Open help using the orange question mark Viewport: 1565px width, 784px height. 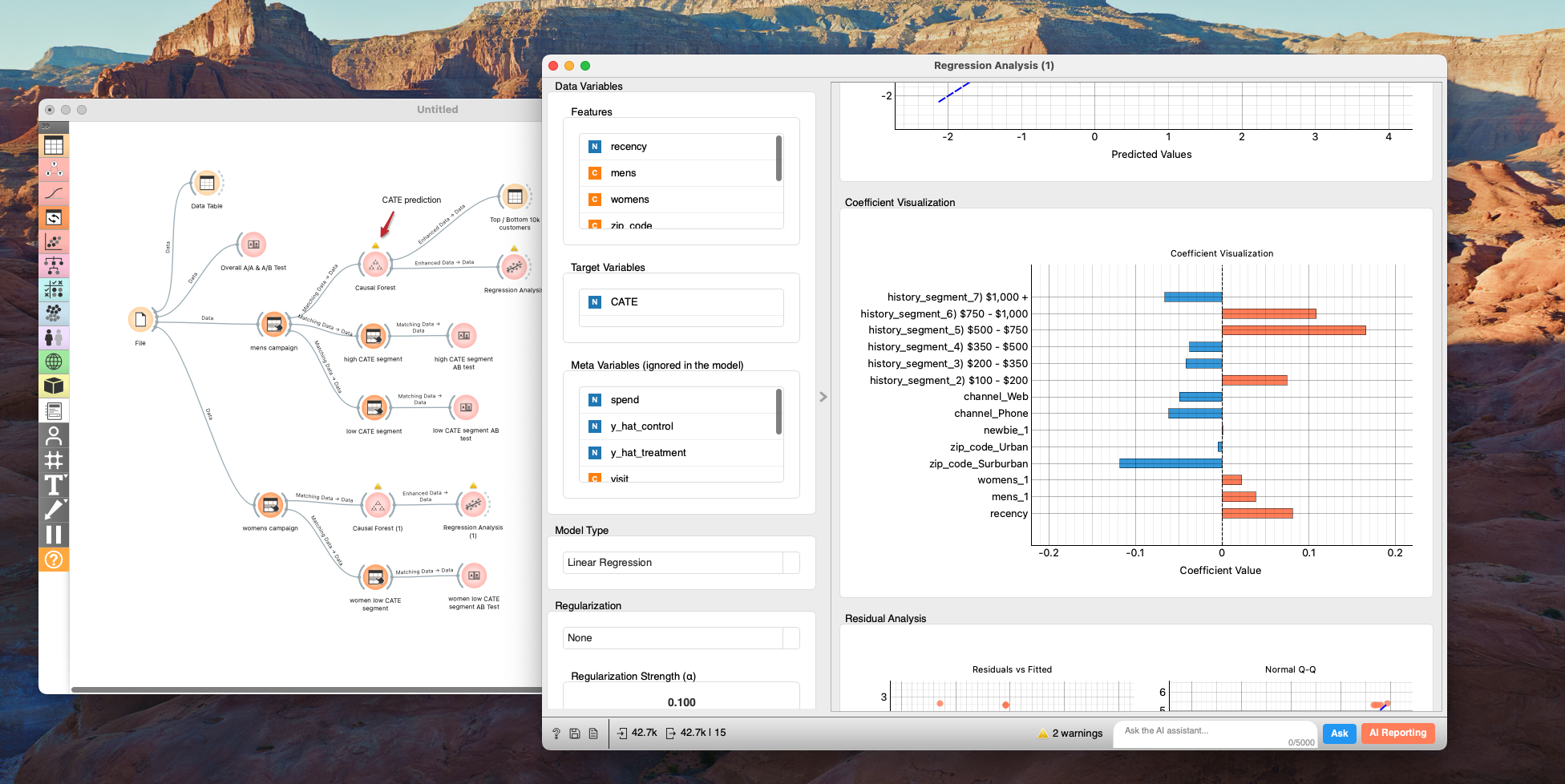54,560
